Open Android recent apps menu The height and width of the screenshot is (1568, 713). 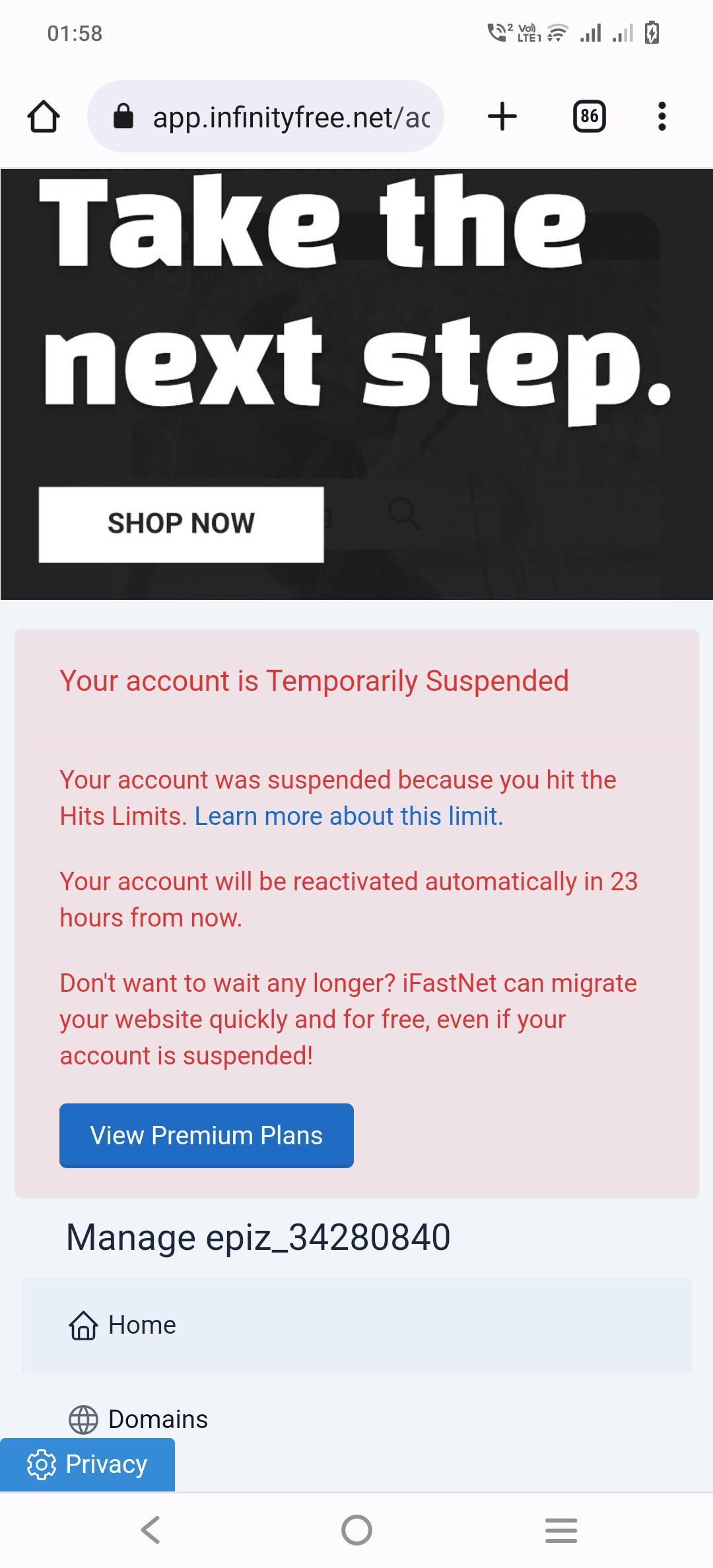(x=560, y=1530)
